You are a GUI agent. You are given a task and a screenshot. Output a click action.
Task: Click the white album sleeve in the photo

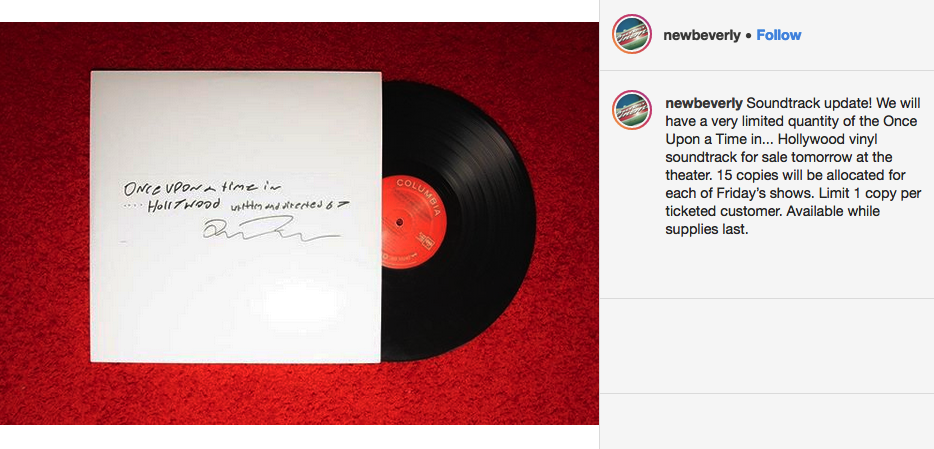pos(236,217)
